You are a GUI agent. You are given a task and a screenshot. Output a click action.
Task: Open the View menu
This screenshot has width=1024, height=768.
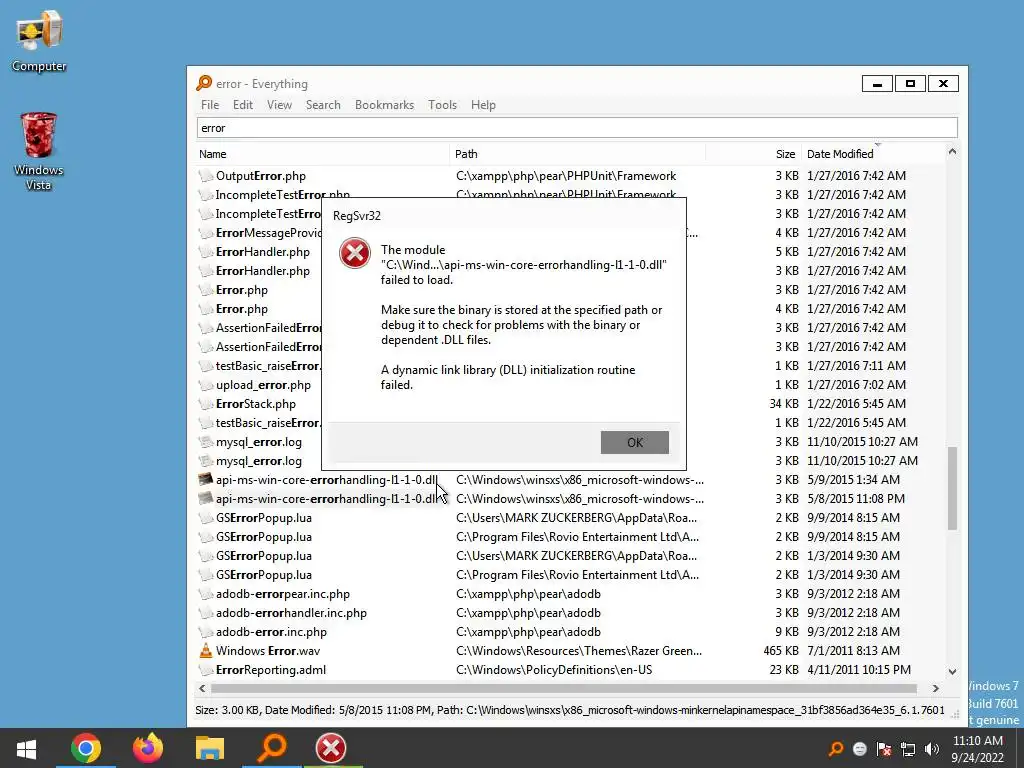coord(279,104)
